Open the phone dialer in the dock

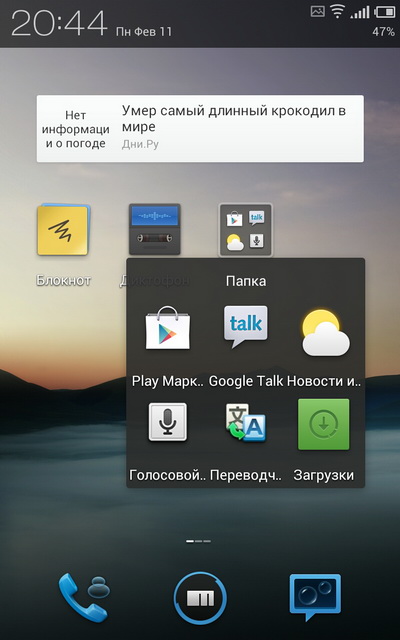click(84, 597)
